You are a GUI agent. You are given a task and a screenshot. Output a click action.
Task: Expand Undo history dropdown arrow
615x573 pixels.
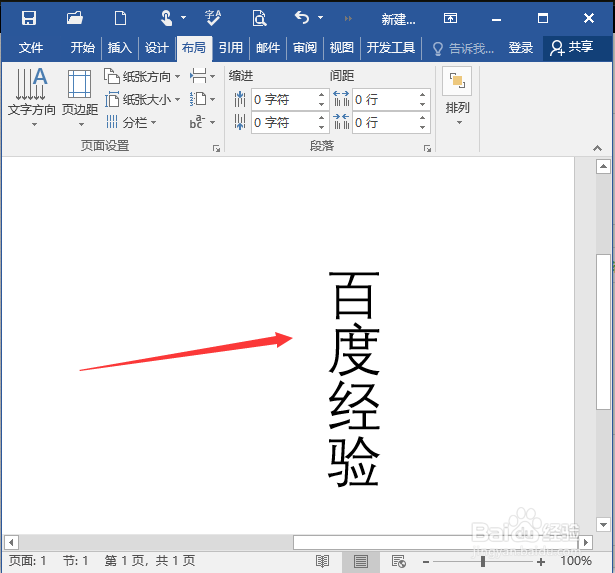[x=320, y=18]
